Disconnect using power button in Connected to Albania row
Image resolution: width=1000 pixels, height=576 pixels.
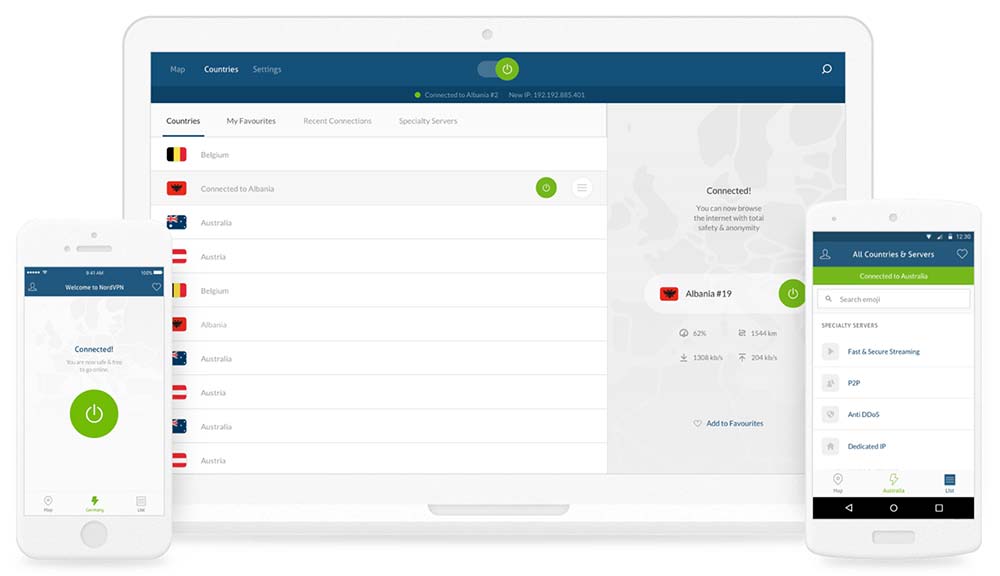coord(546,188)
